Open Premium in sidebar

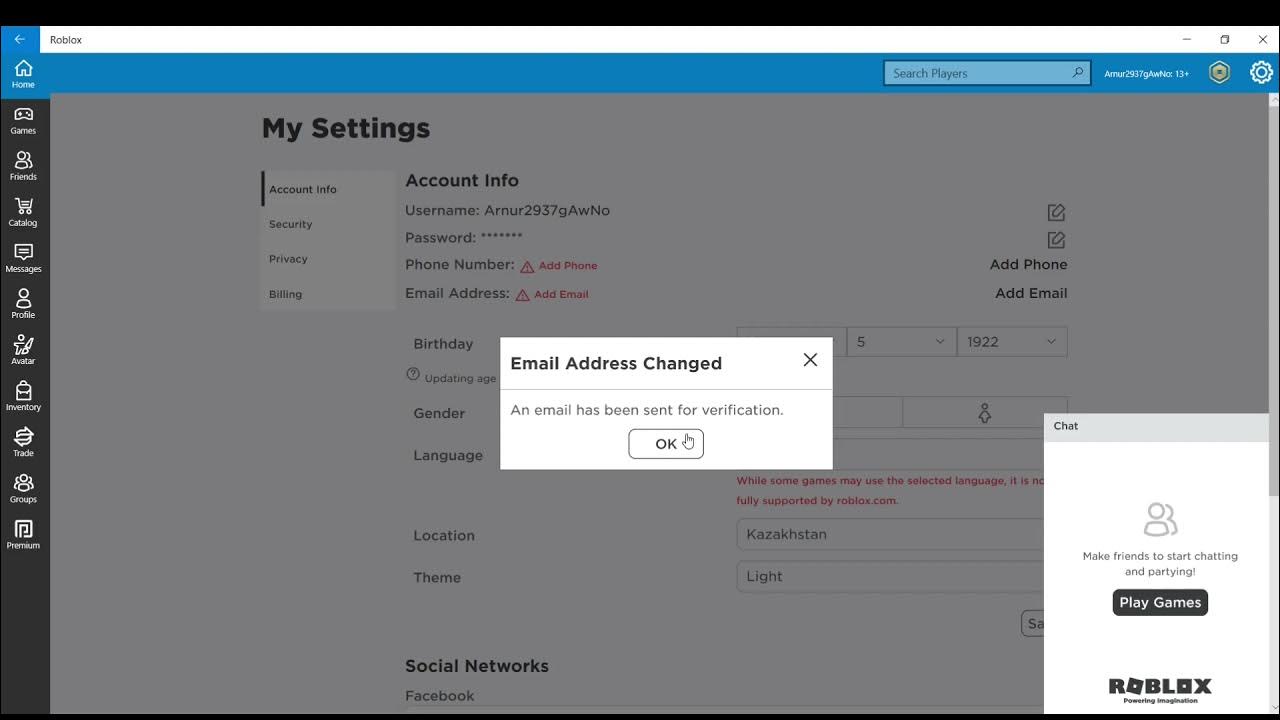coord(23,534)
